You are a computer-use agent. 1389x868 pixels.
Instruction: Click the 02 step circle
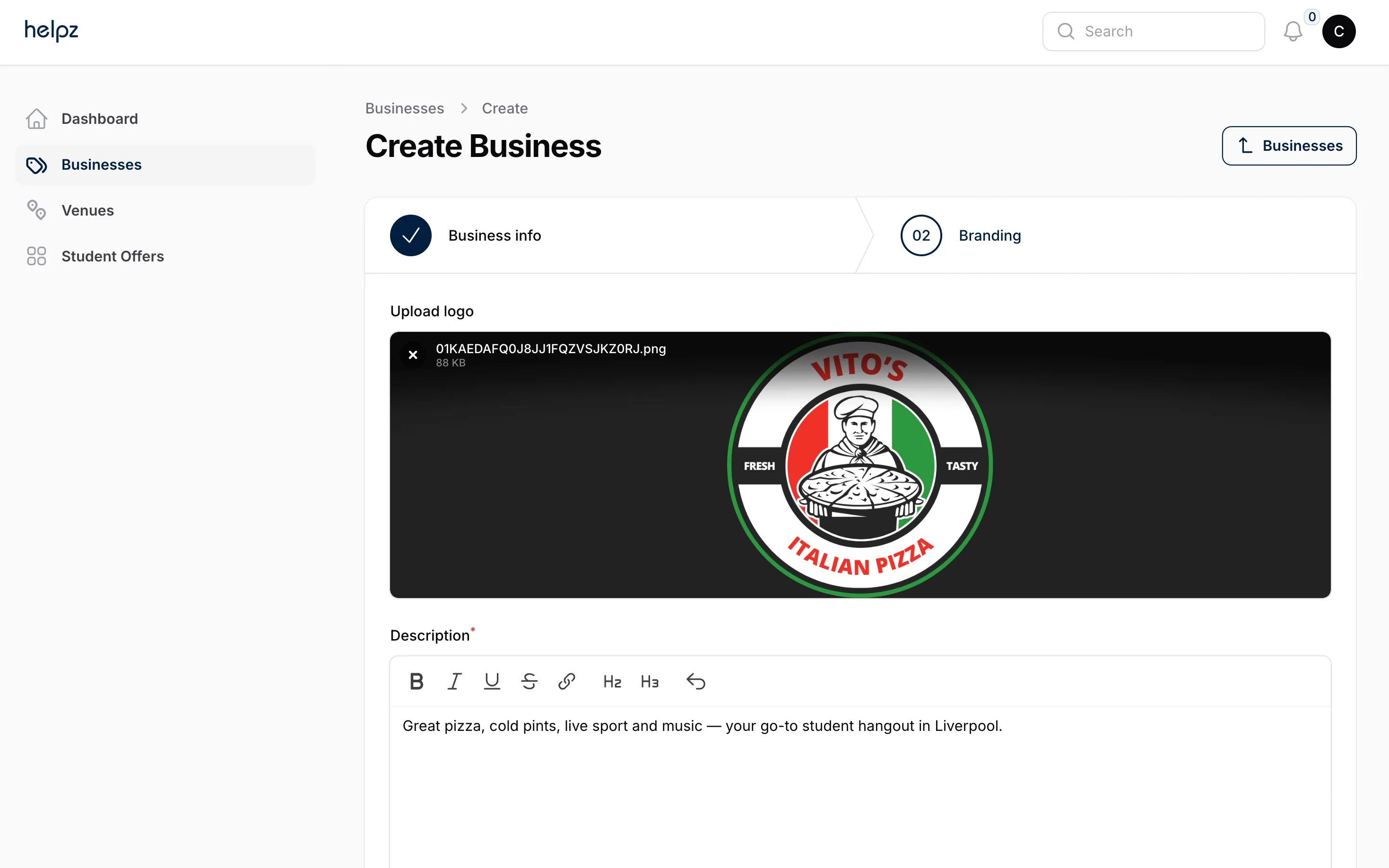(921, 235)
